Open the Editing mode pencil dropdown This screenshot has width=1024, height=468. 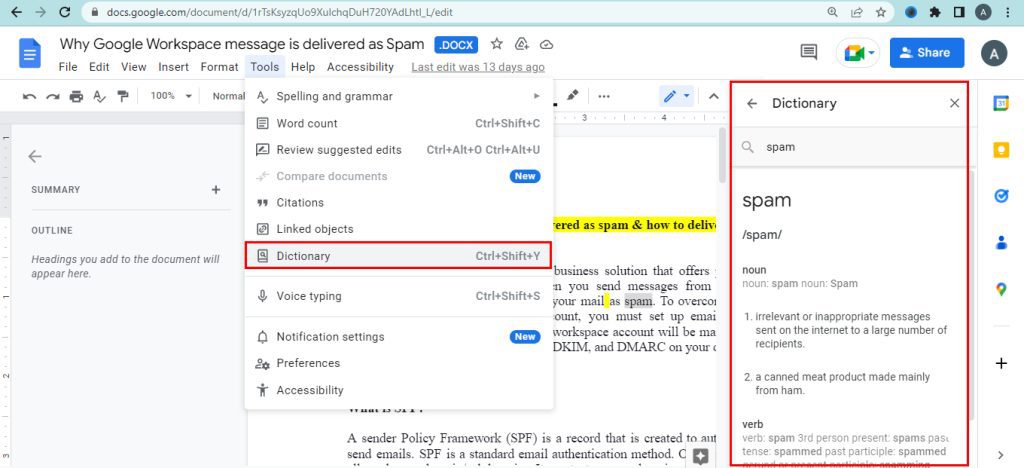[677, 97]
